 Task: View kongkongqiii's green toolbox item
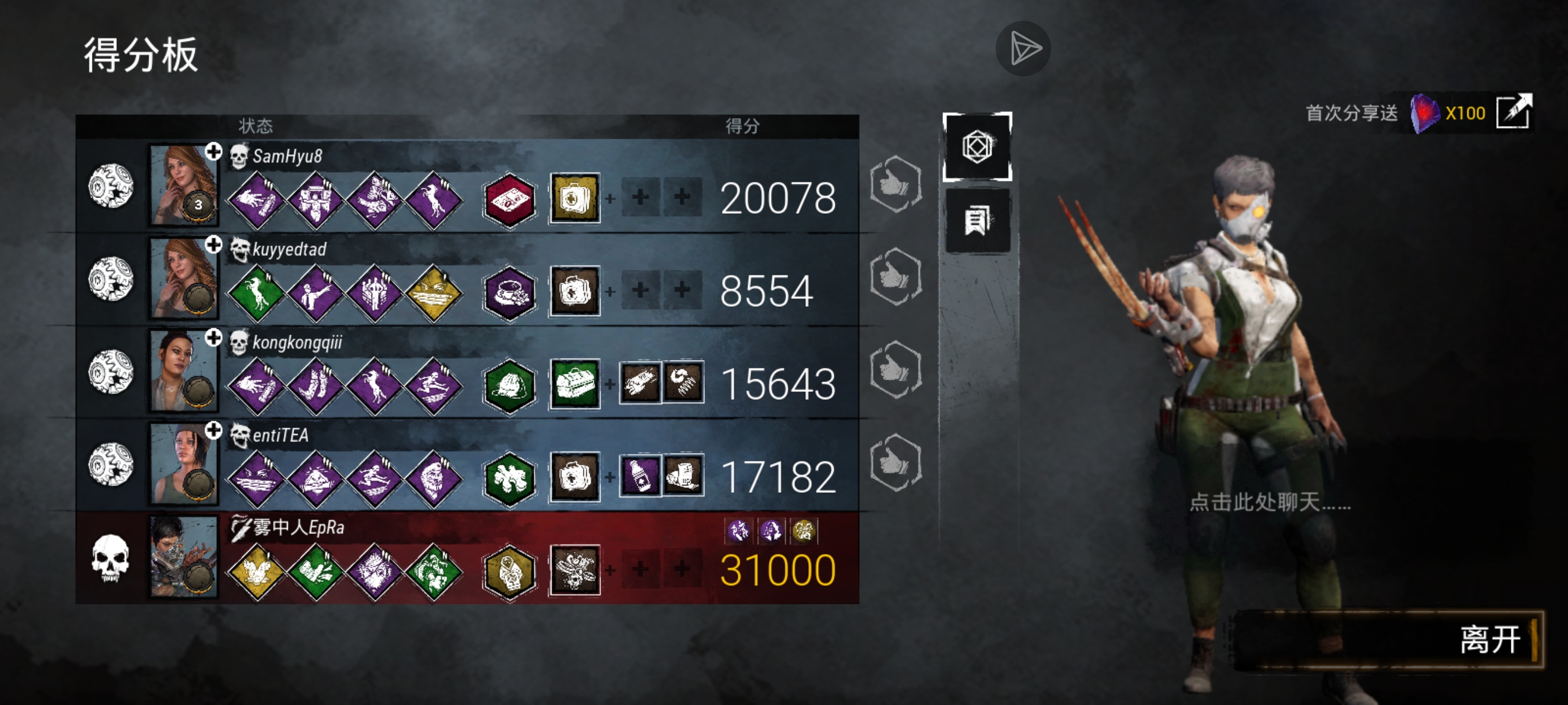(575, 384)
